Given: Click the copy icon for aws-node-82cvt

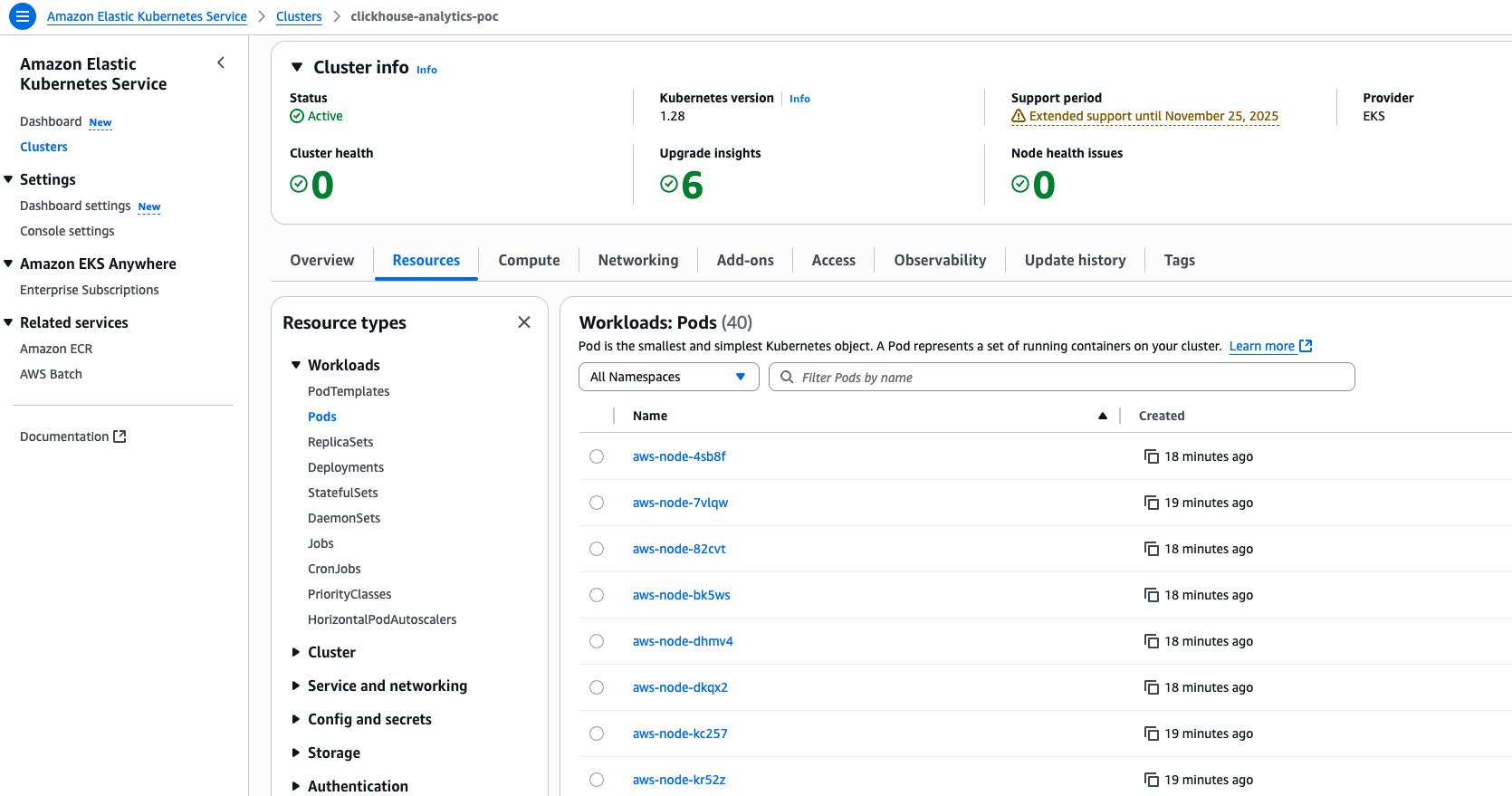Looking at the screenshot, I should (1151, 549).
